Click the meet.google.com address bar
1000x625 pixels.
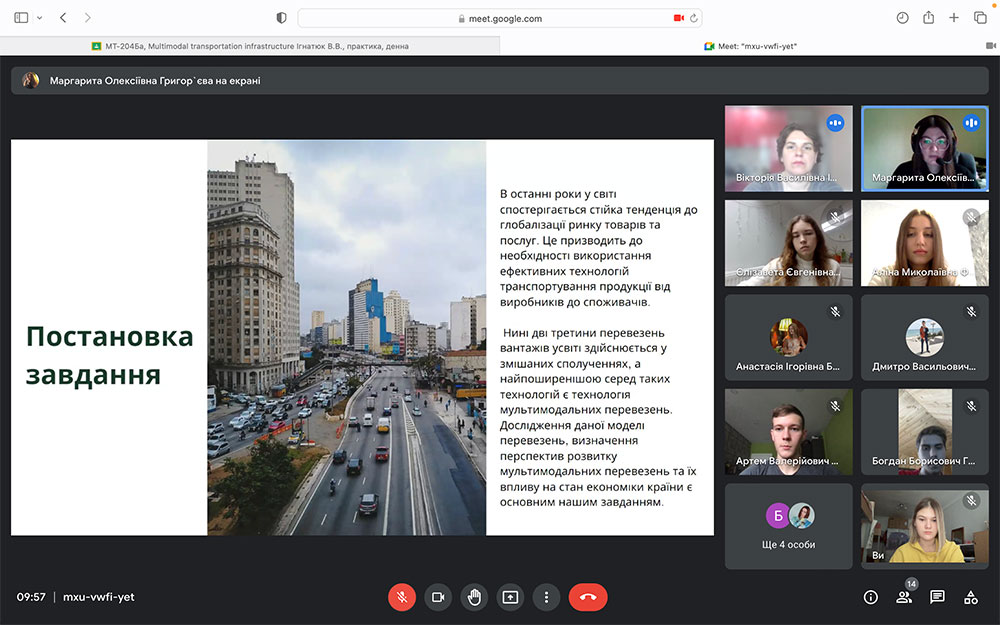coord(499,18)
